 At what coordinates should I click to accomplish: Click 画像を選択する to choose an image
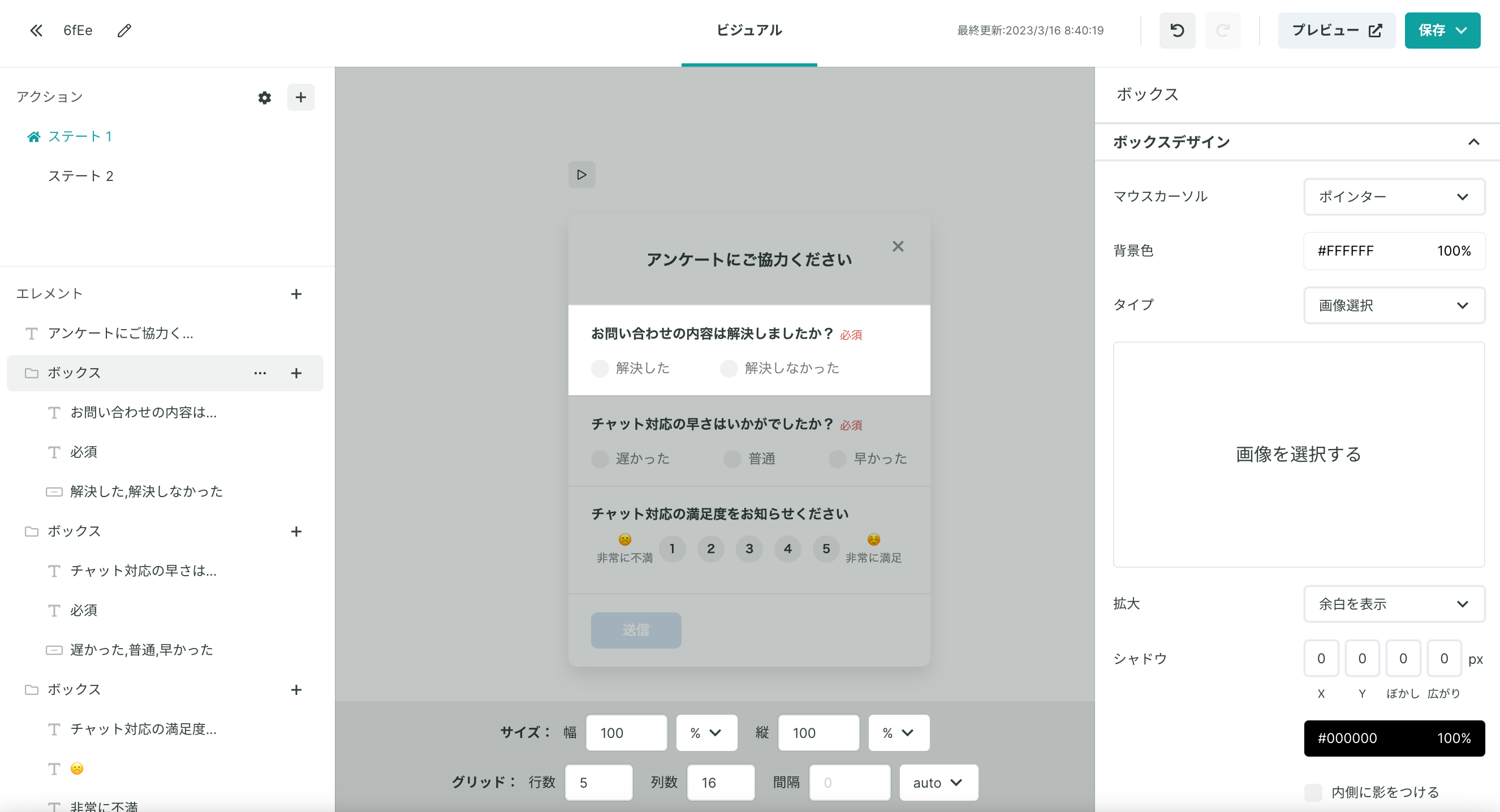[1298, 455]
